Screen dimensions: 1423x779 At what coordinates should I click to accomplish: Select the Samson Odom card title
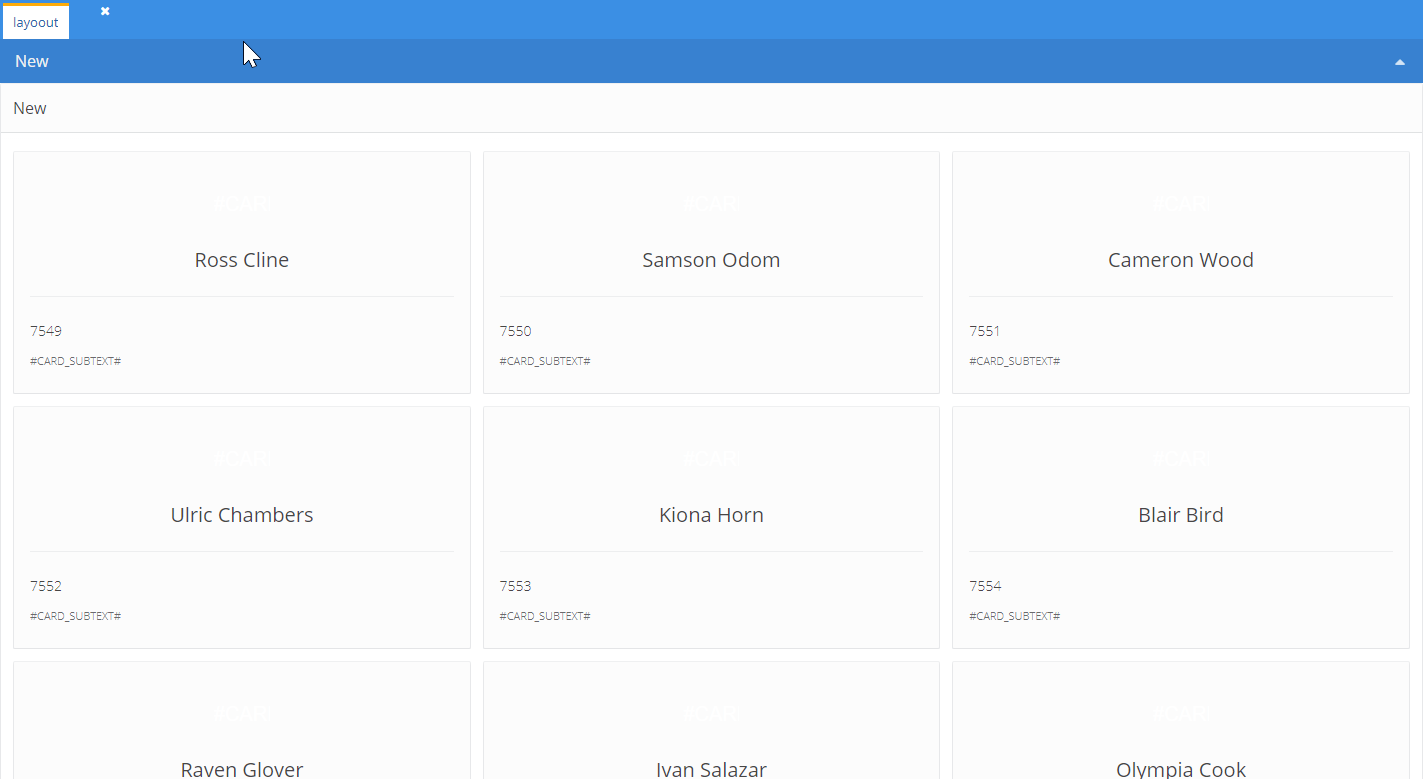pos(711,260)
